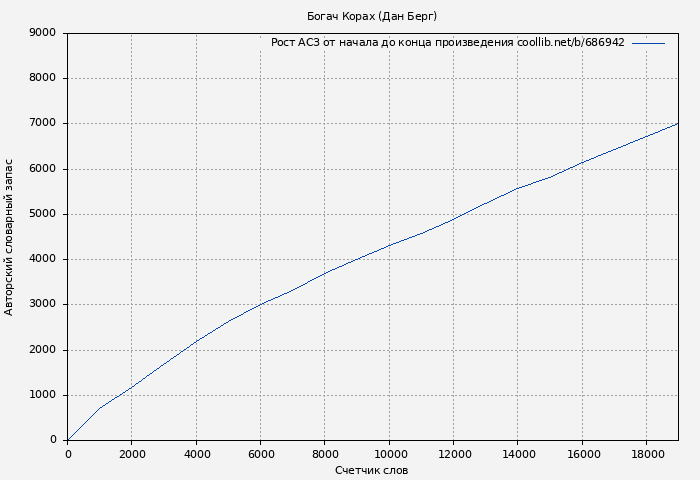Click the curve's end point near 7000

677,124
